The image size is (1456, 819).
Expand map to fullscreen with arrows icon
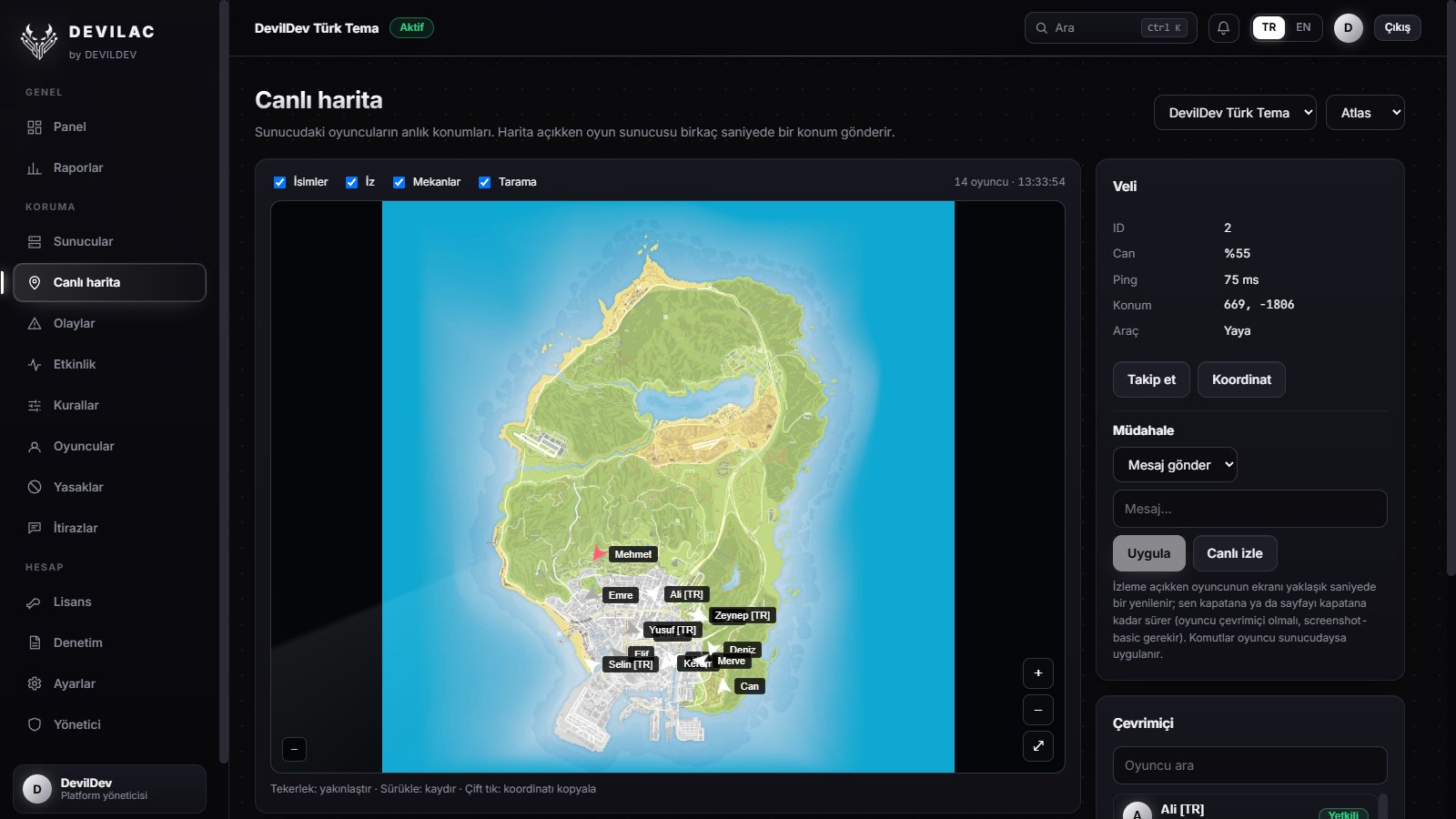click(x=1038, y=746)
